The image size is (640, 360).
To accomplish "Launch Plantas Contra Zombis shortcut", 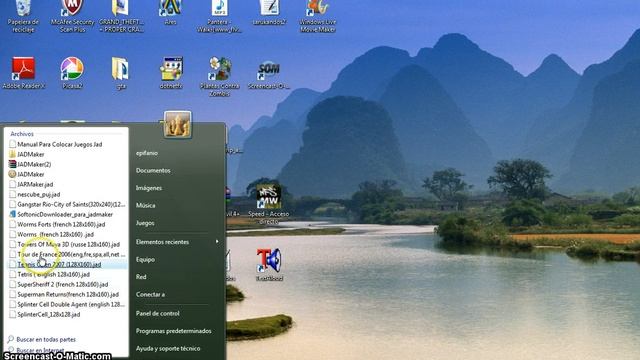I will (x=220, y=76).
